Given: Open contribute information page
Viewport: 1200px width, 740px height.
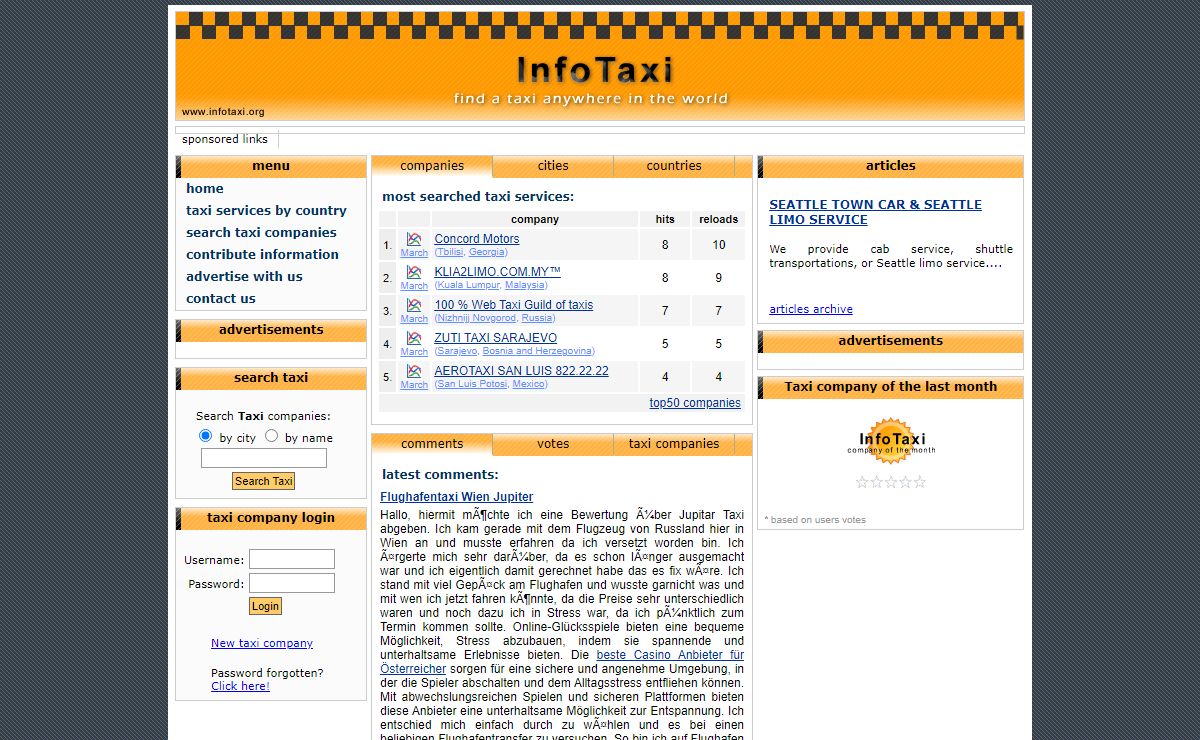Looking at the screenshot, I should [262, 254].
